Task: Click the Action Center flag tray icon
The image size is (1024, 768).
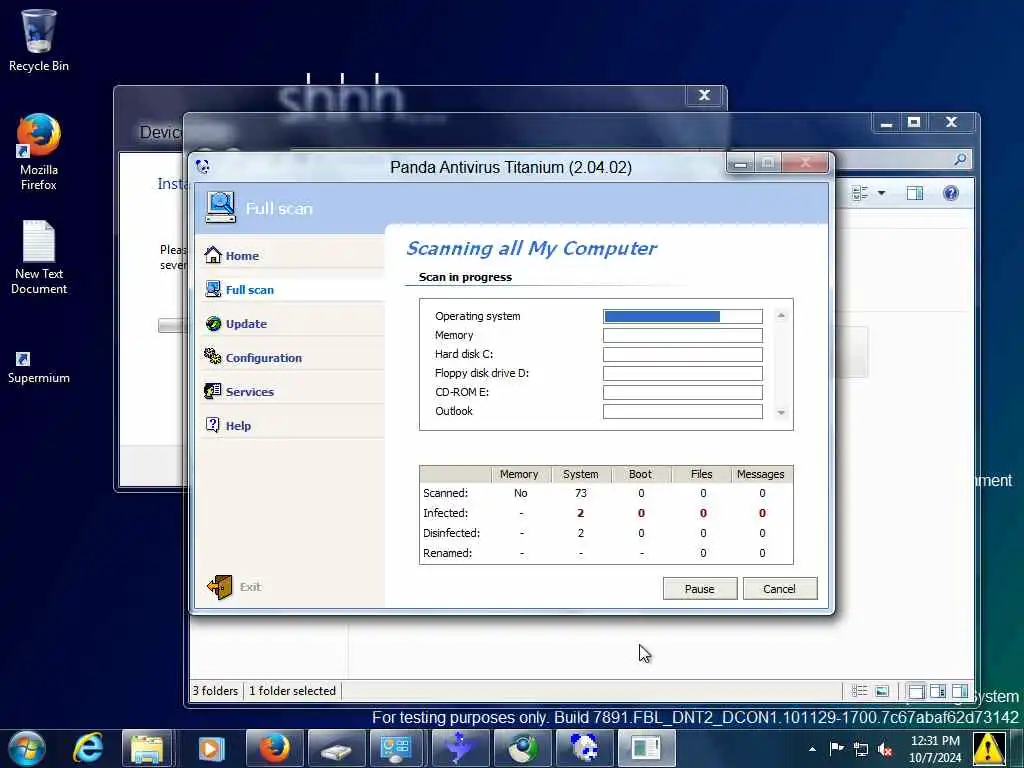Action: click(837, 748)
